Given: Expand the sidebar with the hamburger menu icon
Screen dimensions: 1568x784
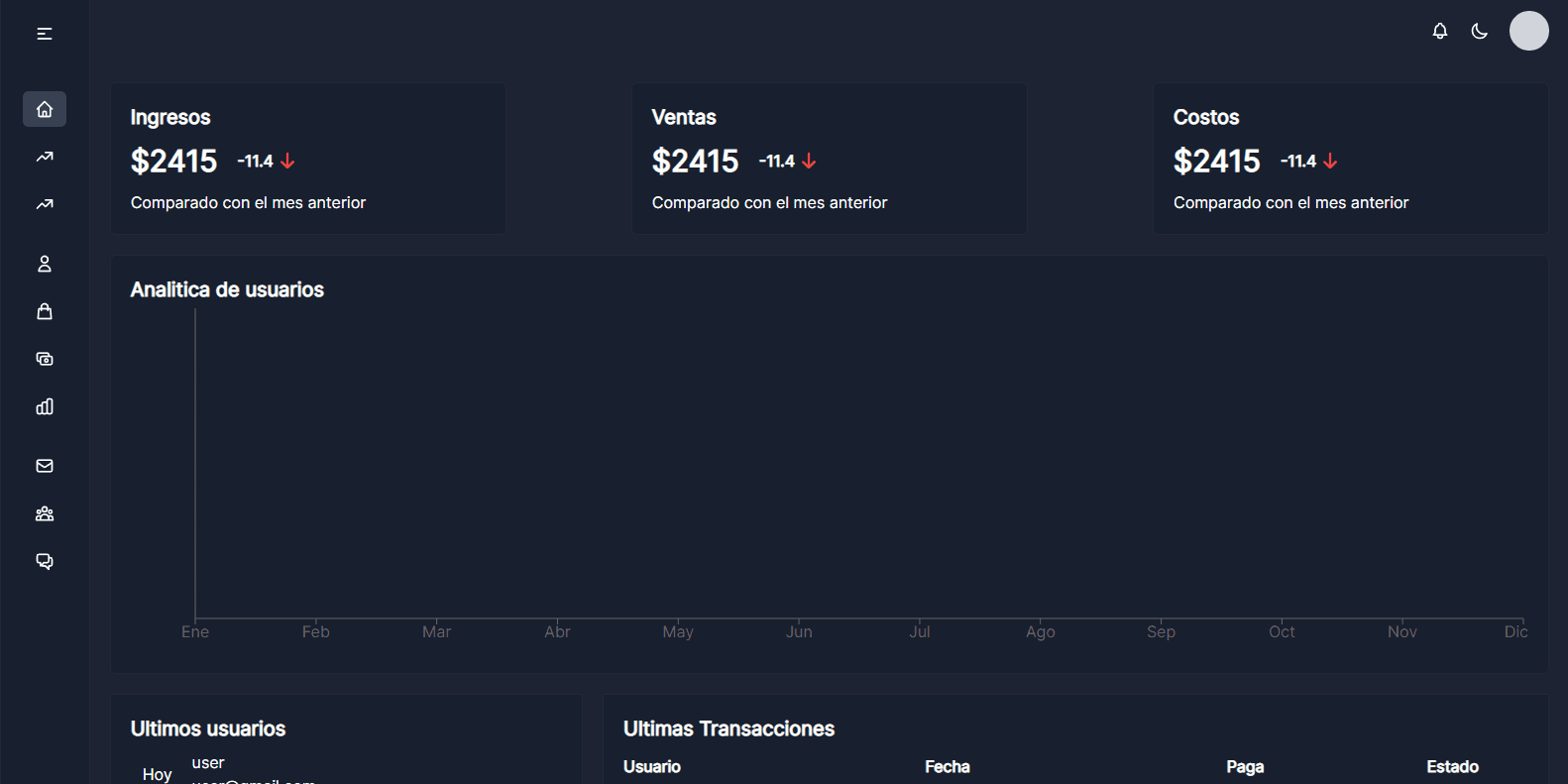Looking at the screenshot, I should pyautogui.click(x=45, y=34).
